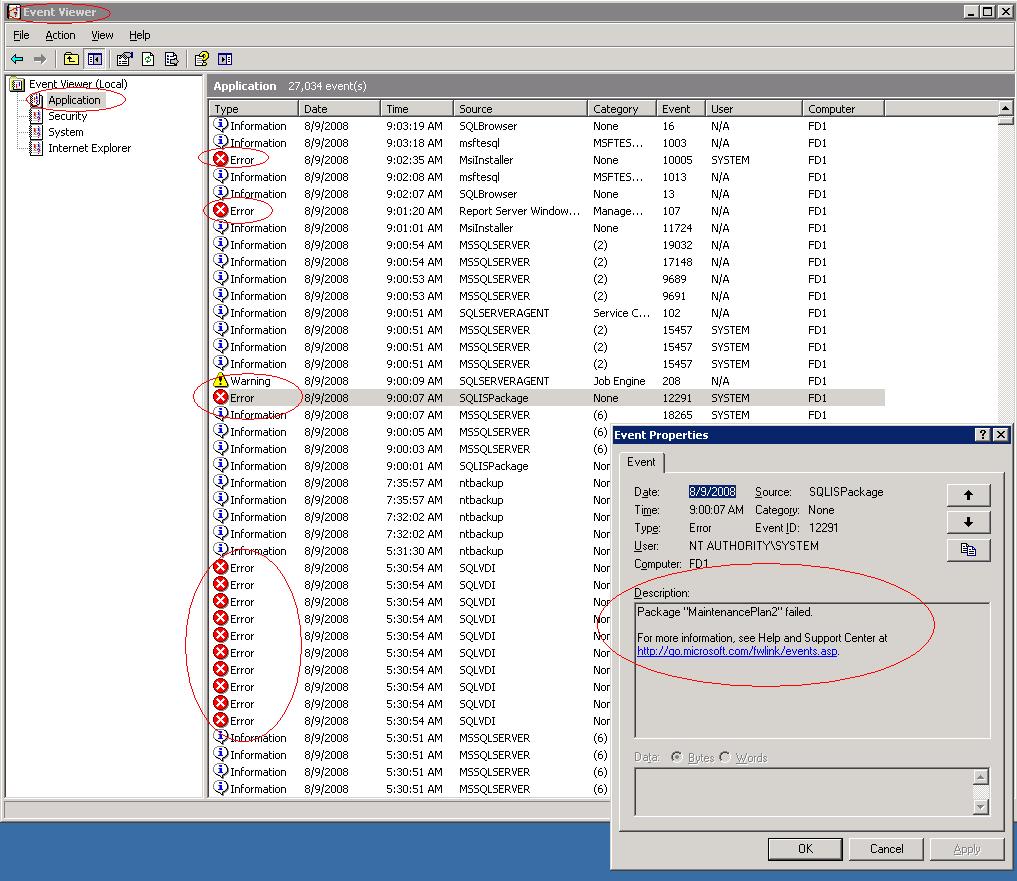Open the View menu
Screen dimensions: 1017x881
tap(102, 35)
